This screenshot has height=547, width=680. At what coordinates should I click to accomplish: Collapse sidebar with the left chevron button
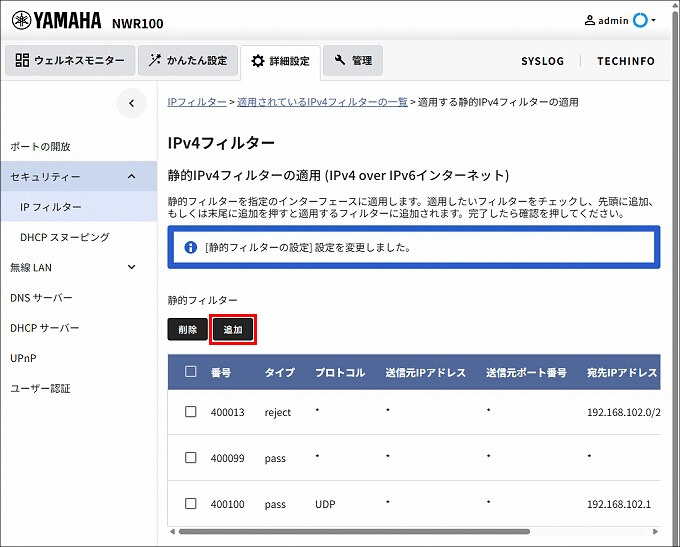pos(131,103)
